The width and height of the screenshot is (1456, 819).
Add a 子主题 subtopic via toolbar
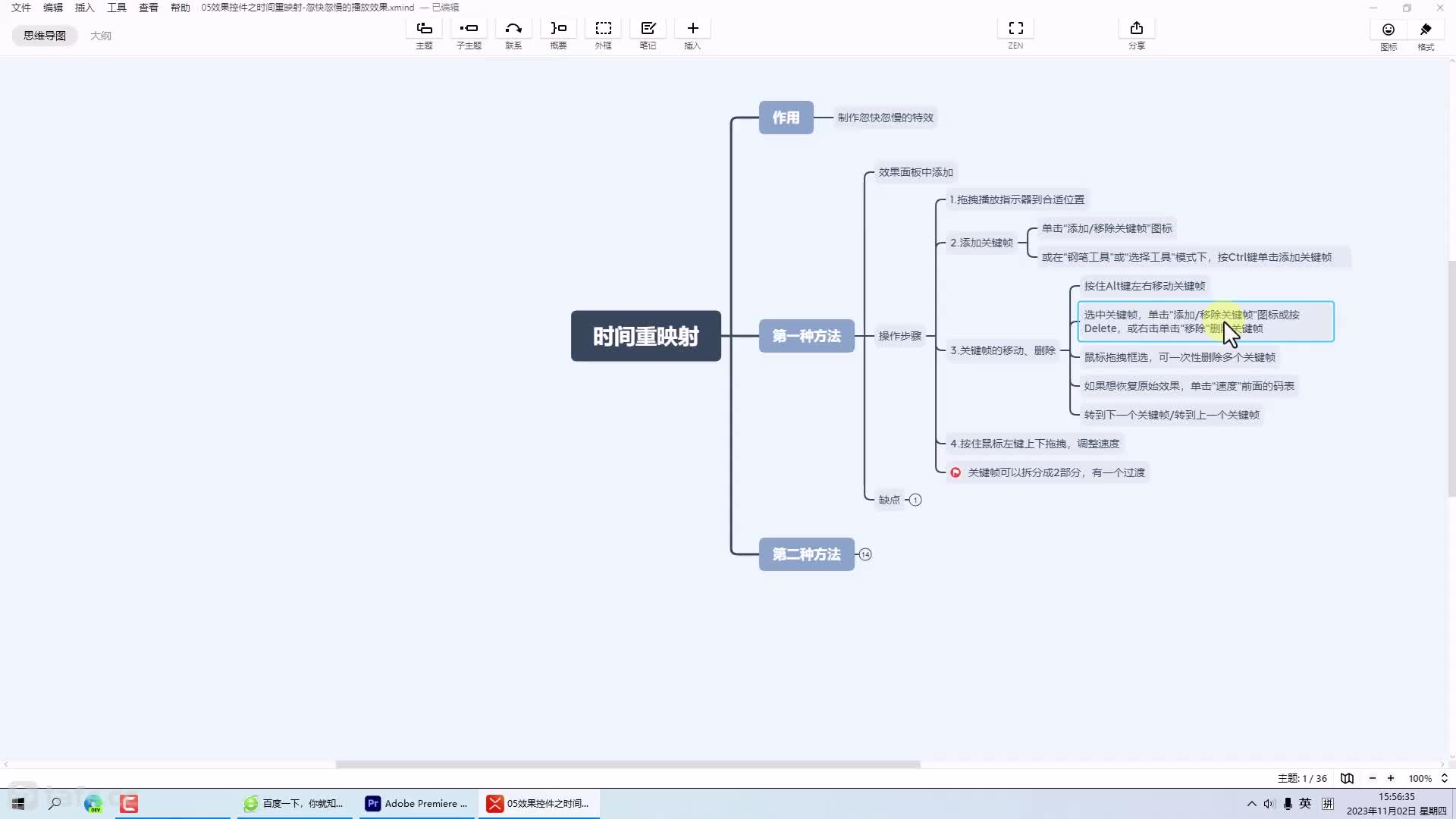pos(469,29)
